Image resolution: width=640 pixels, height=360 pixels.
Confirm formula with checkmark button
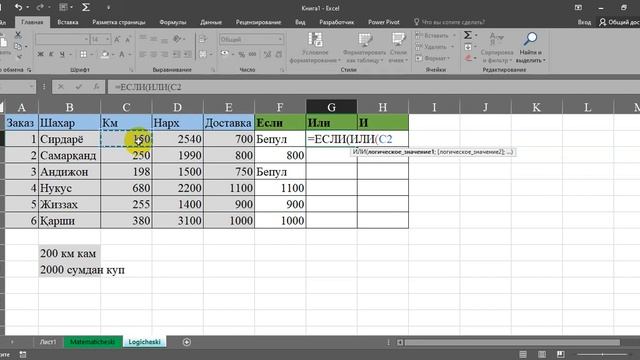(x=78, y=87)
